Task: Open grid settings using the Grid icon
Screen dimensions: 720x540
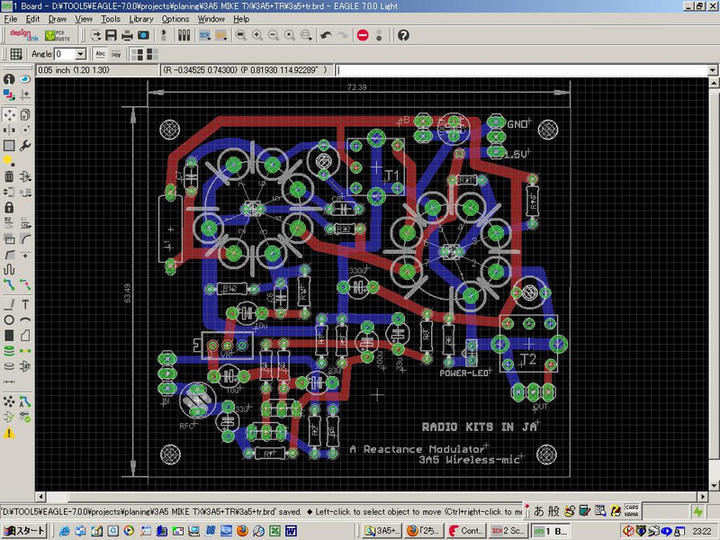Action: point(16,54)
